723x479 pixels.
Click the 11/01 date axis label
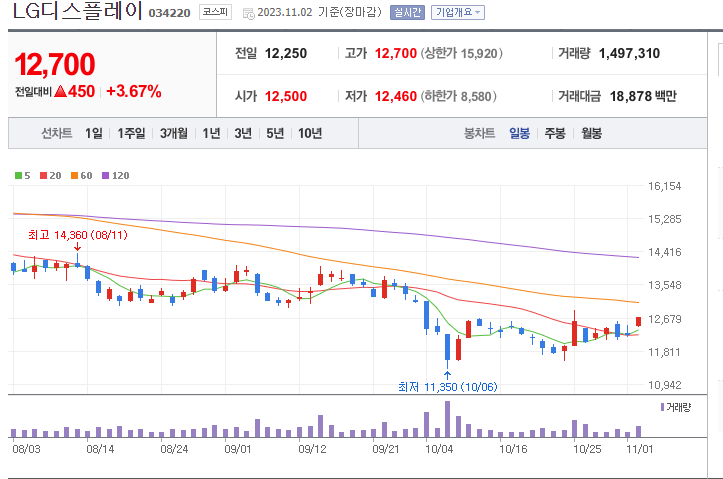coord(640,449)
